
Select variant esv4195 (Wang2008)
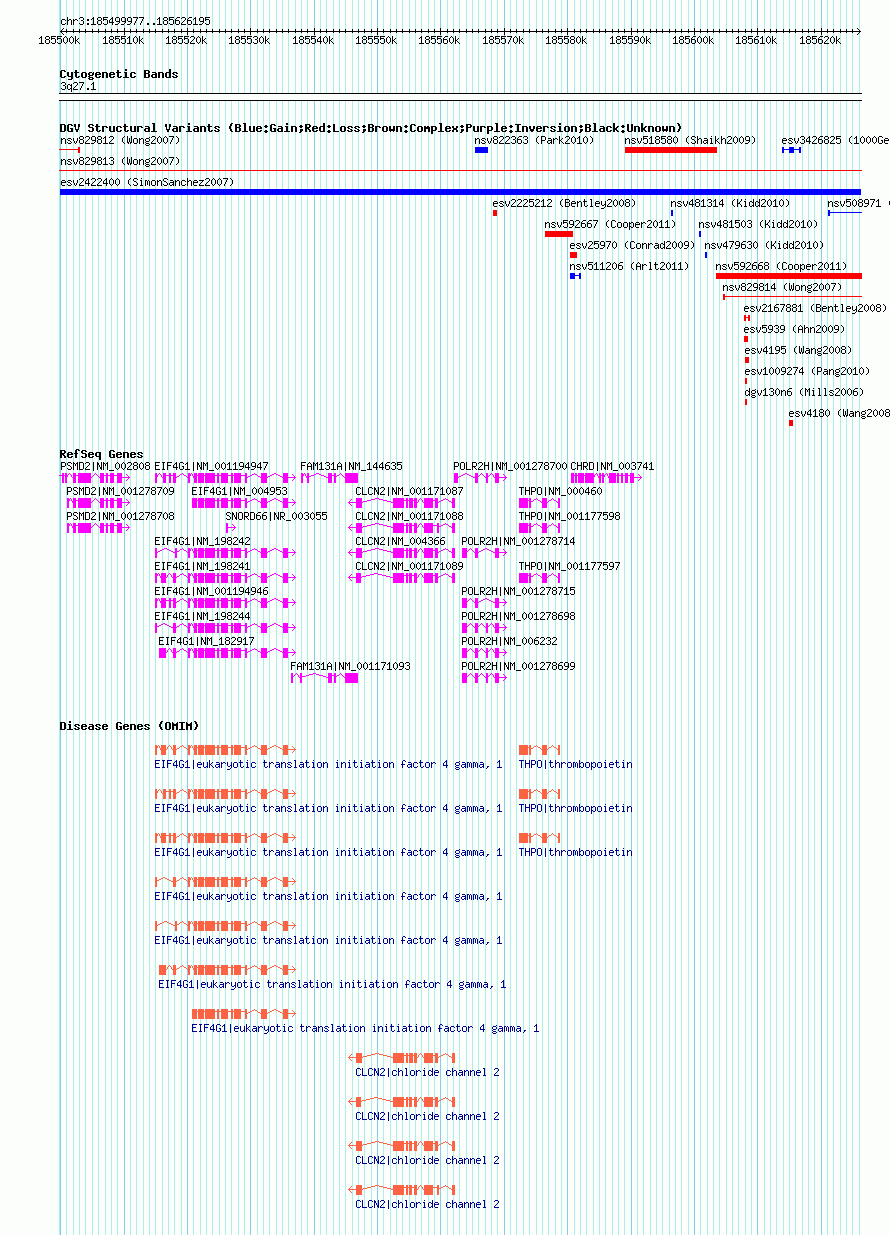(798, 351)
